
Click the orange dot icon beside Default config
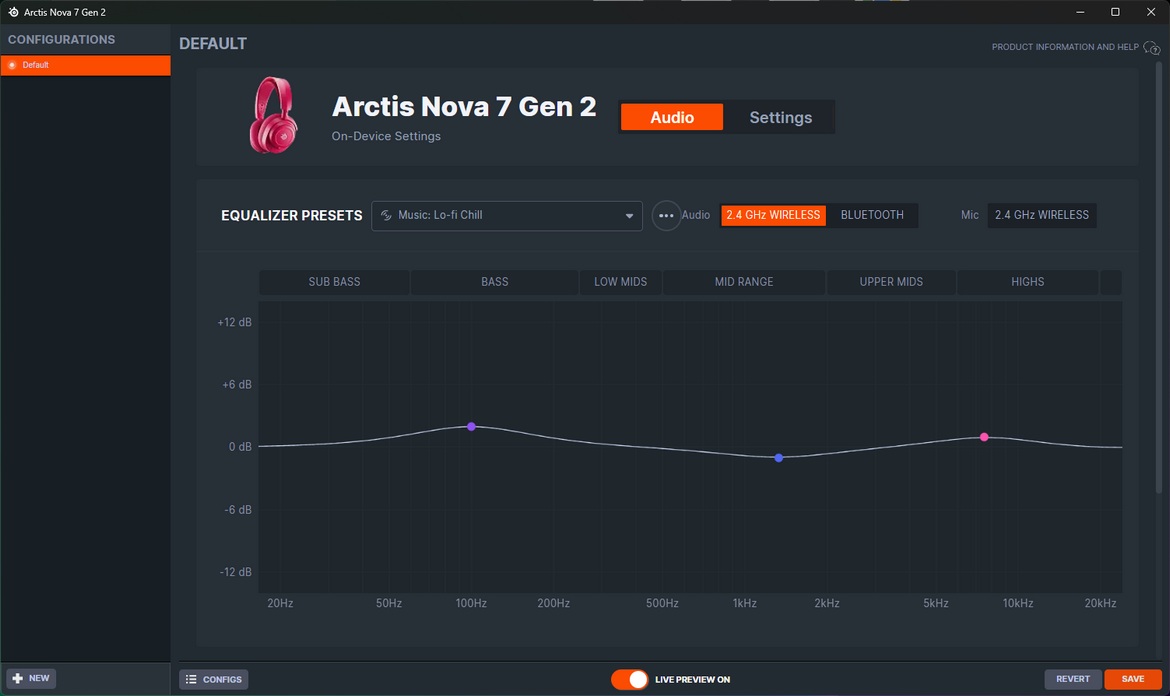12,65
